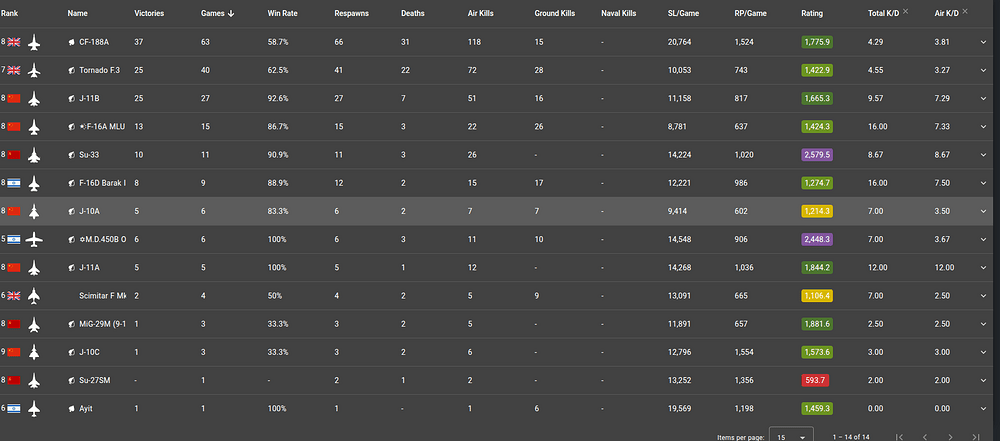This screenshot has width=1000, height=441.
Task: Go to the first page icon
Action: tap(899, 437)
